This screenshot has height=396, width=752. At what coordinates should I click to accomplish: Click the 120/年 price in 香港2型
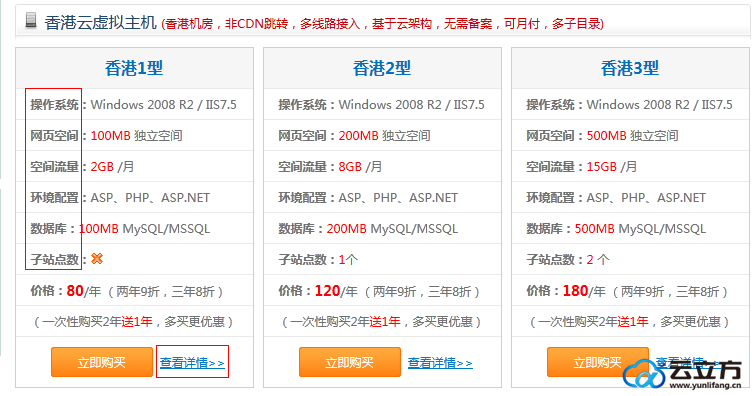point(336,291)
